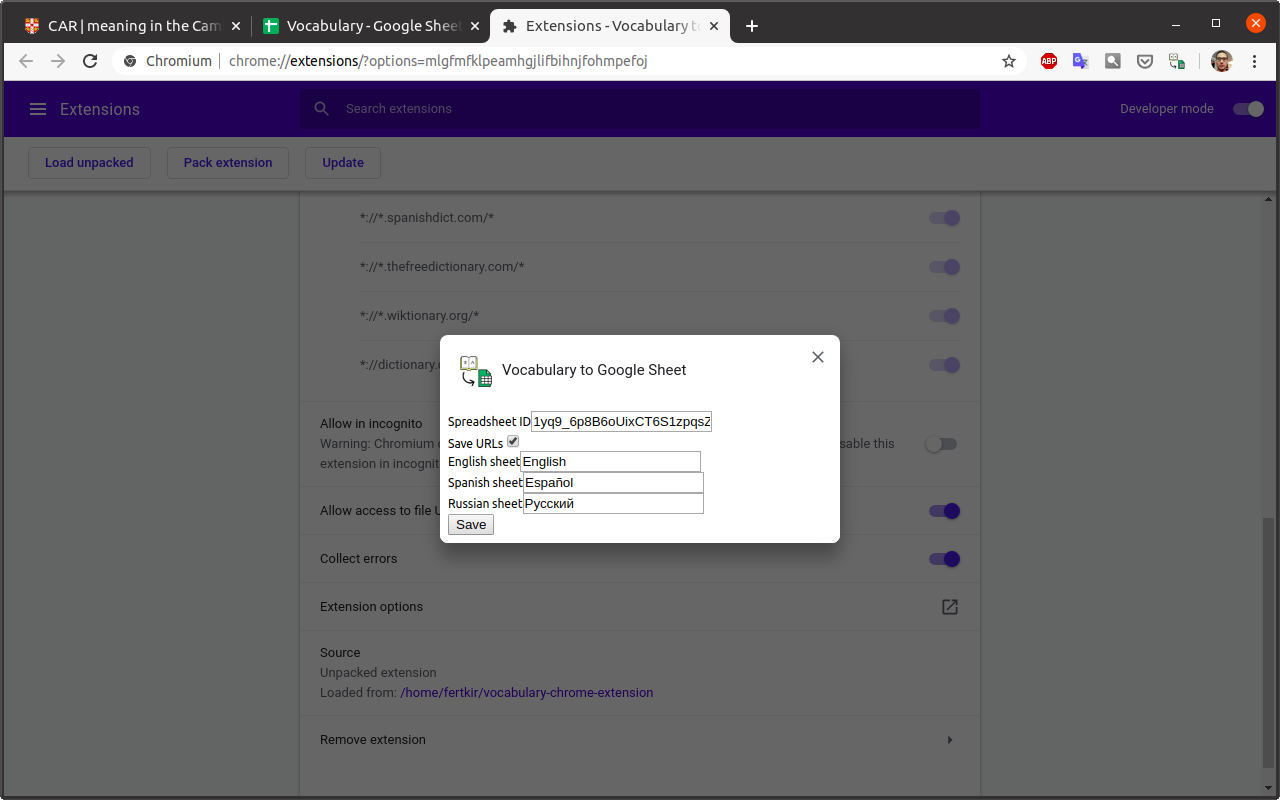The height and width of the screenshot is (800, 1280).
Task: Close the Vocabulary to Google Sheet dialog
Action: (818, 357)
